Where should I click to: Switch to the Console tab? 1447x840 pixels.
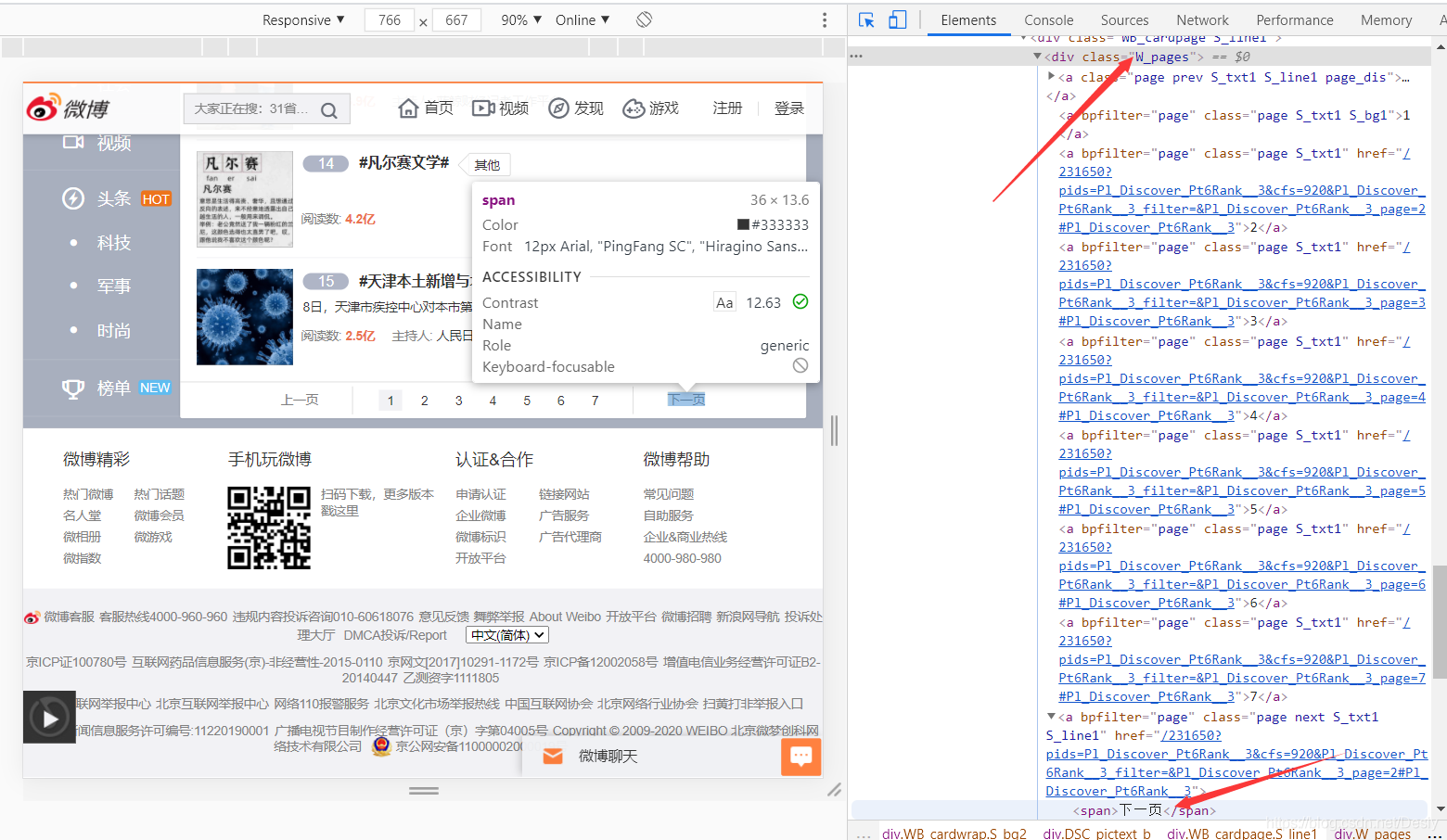tap(1048, 19)
